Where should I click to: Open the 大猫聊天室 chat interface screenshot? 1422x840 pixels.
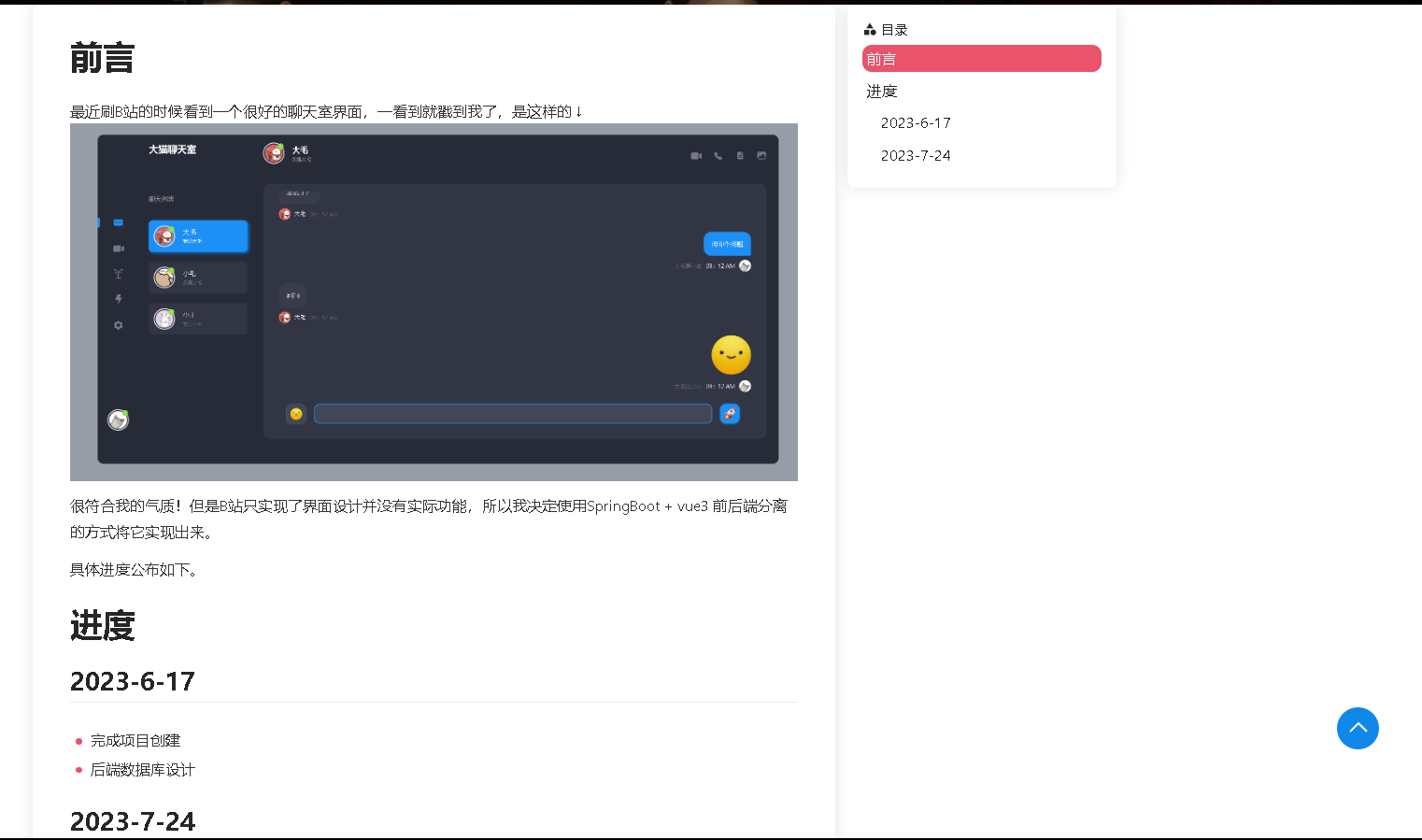[x=434, y=302]
